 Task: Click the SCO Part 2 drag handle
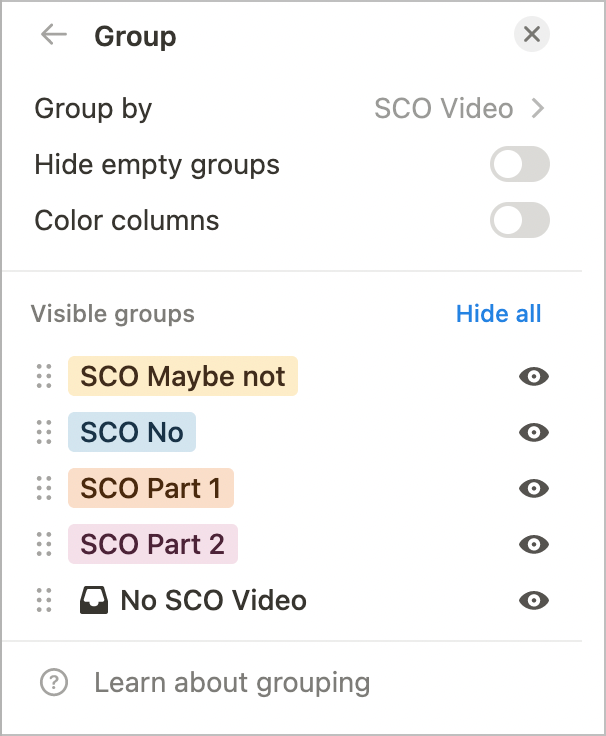43,544
